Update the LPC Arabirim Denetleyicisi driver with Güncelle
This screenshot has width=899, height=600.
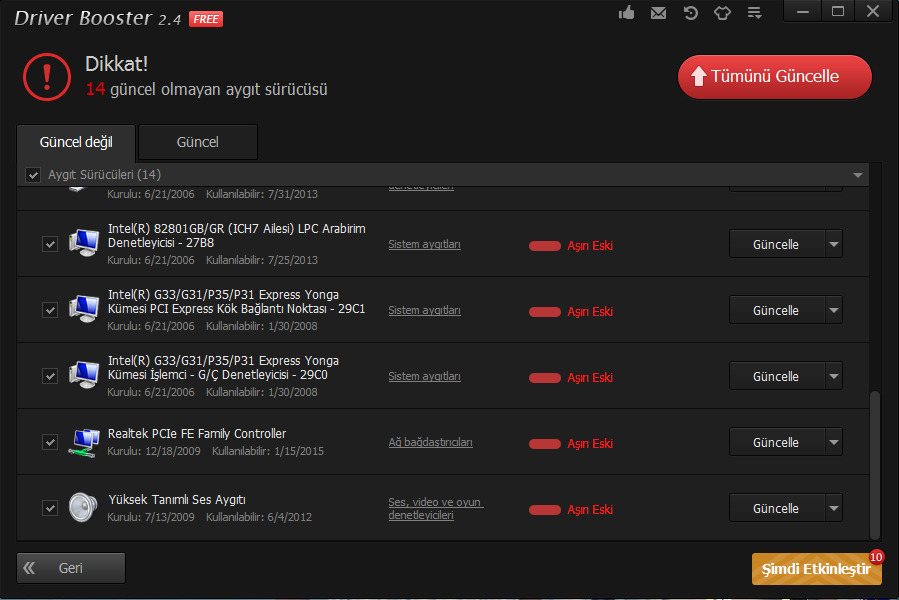click(x=777, y=244)
